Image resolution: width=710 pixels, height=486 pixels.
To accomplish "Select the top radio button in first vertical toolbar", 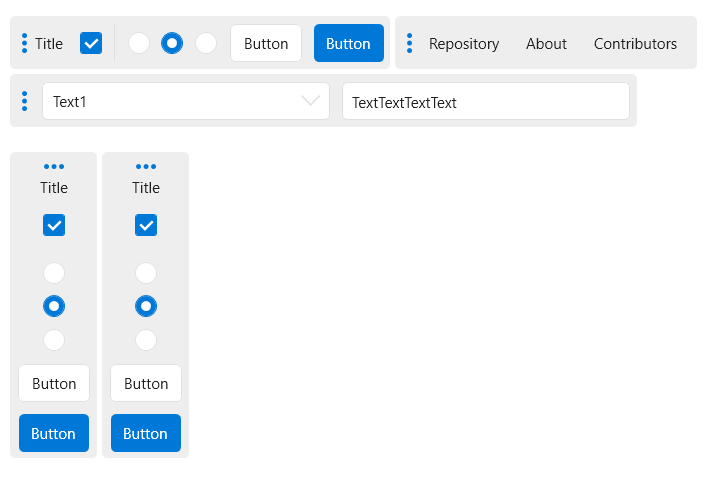I will (x=54, y=273).
